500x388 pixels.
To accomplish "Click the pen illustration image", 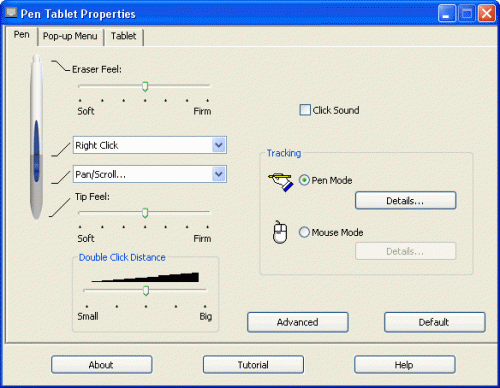I will click(36, 138).
